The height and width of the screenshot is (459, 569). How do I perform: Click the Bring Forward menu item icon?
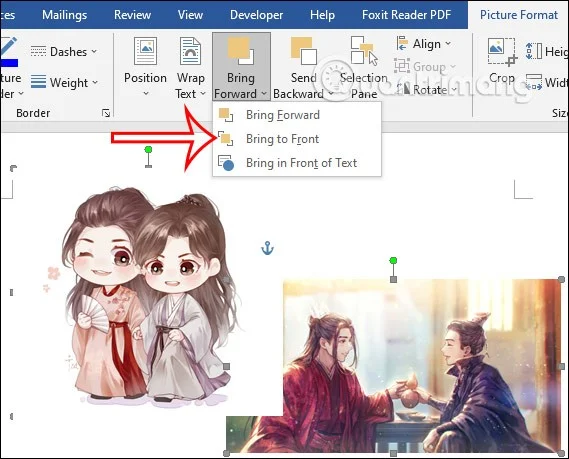point(226,115)
